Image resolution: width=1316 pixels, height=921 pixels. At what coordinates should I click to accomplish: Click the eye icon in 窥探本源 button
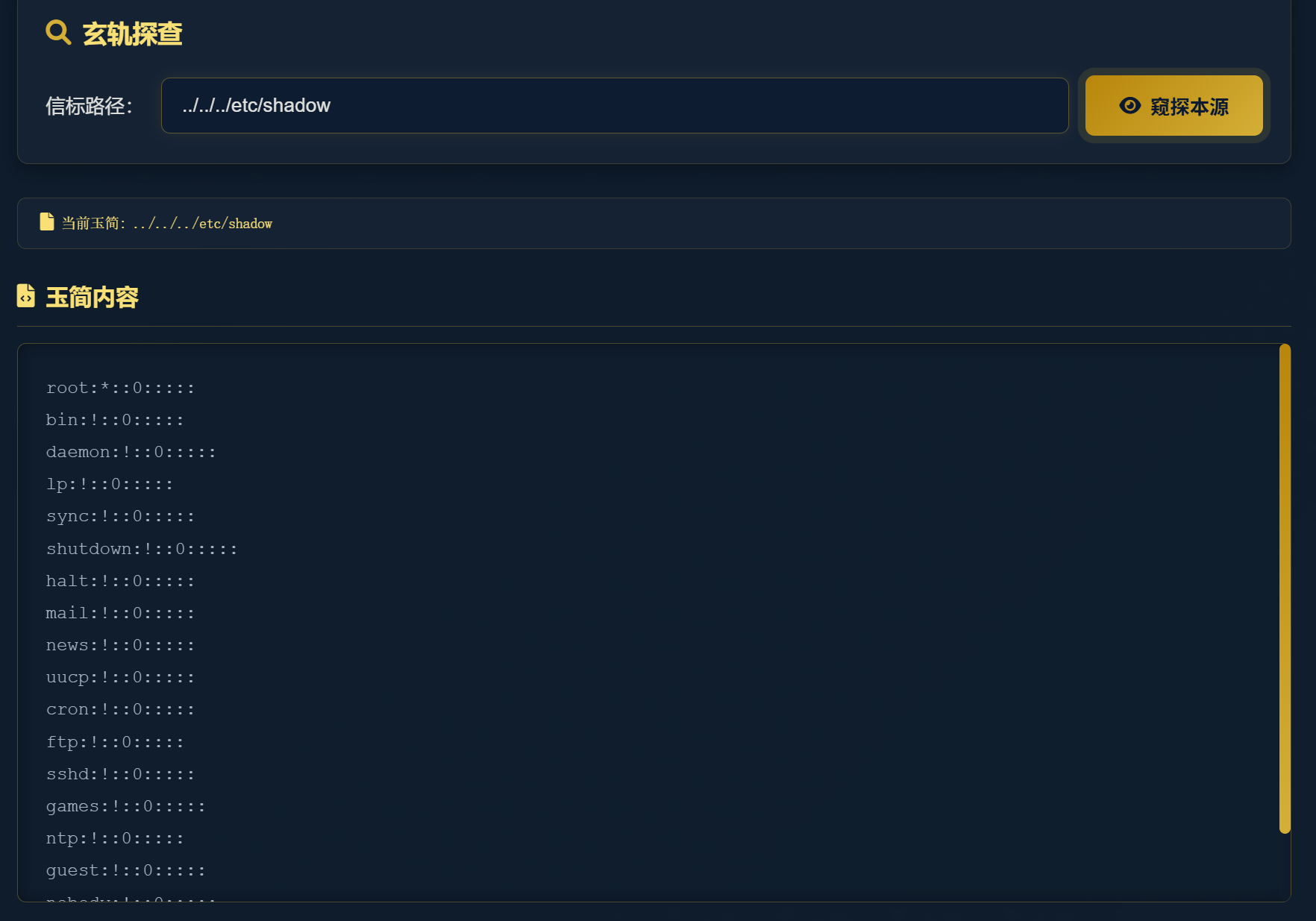[1129, 106]
